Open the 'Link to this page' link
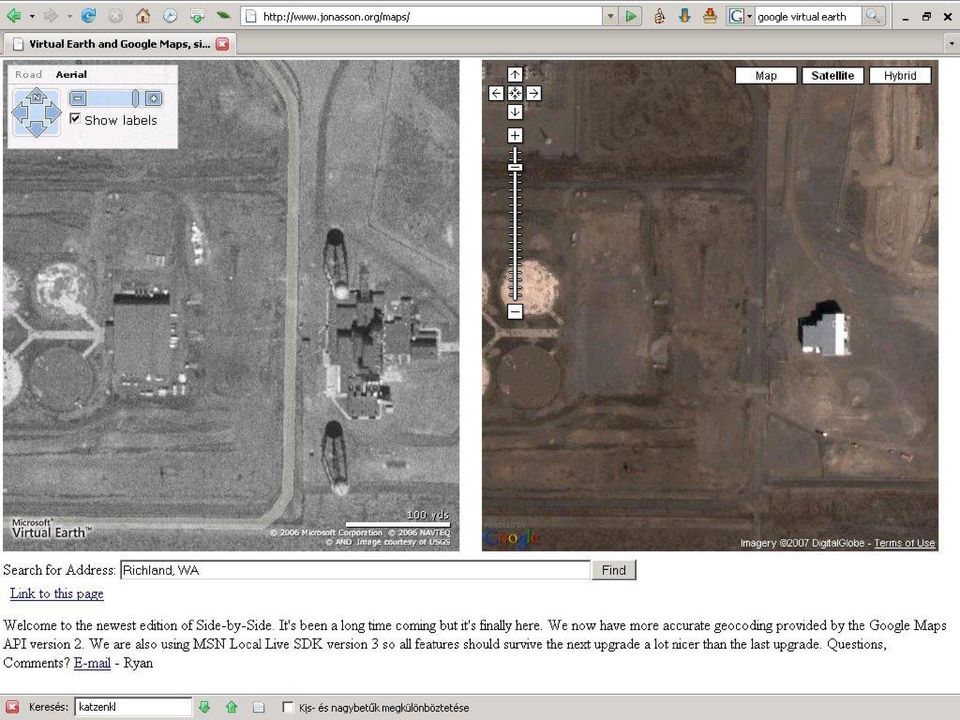This screenshot has width=960, height=720. coord(56,593)
